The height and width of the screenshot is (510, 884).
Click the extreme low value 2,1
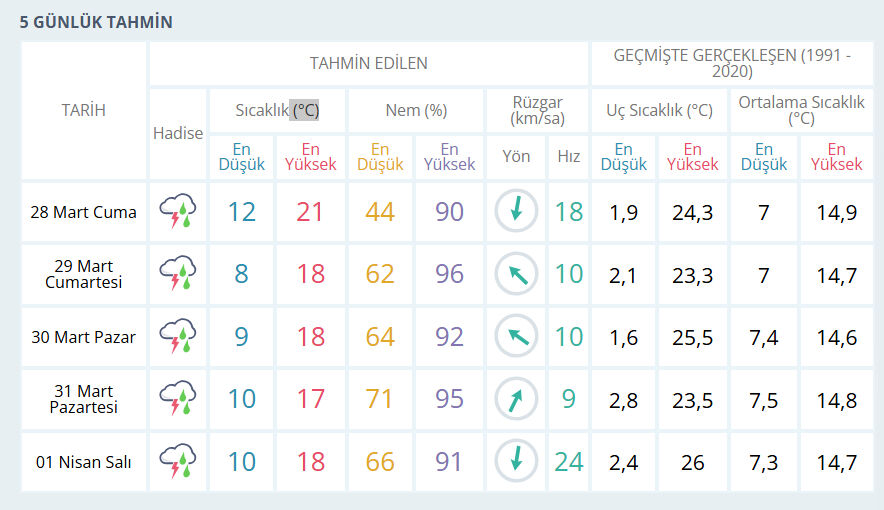coord(623,276)
